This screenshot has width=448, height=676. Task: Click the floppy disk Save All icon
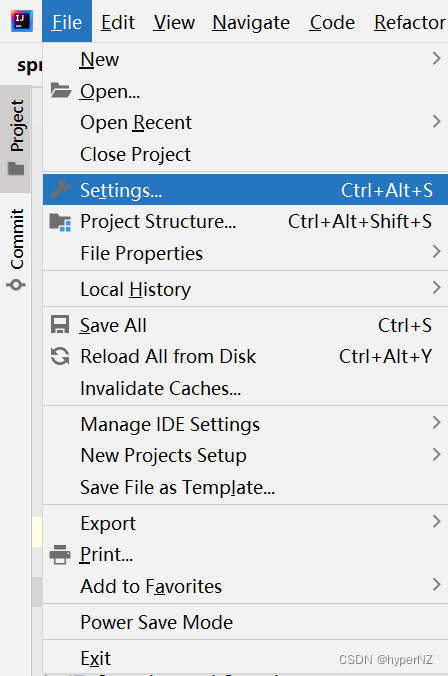point(60,325)
